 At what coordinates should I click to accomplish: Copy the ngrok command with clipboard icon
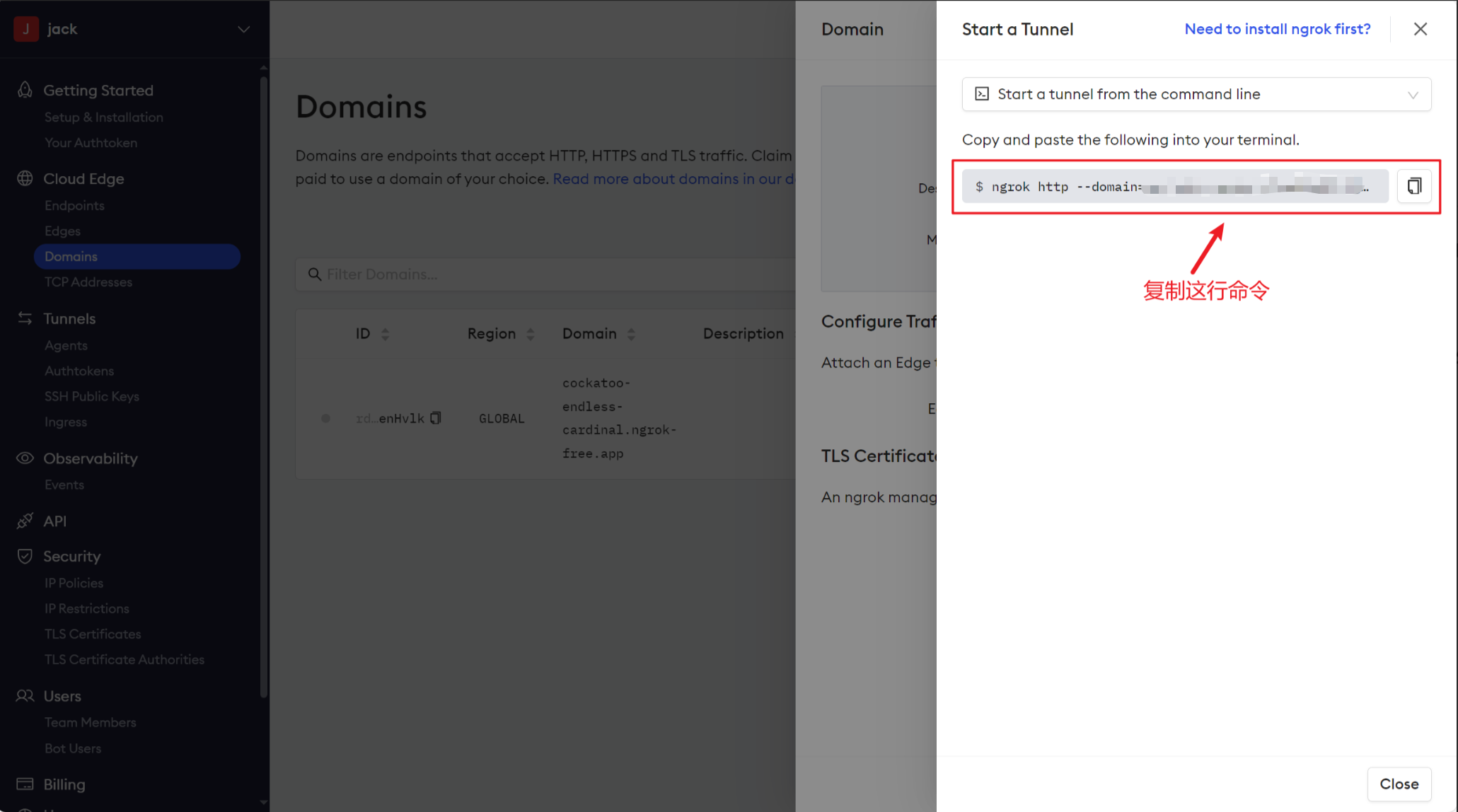(x=1413, y=186)
